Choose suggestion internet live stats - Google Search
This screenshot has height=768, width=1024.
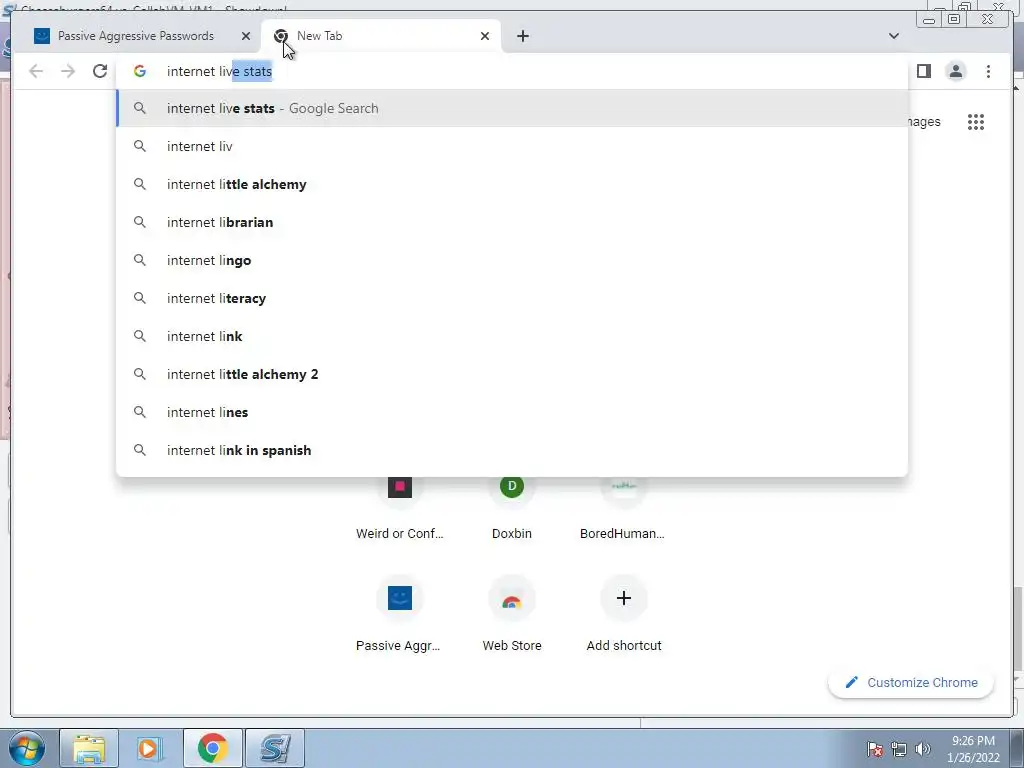point(512,108)
